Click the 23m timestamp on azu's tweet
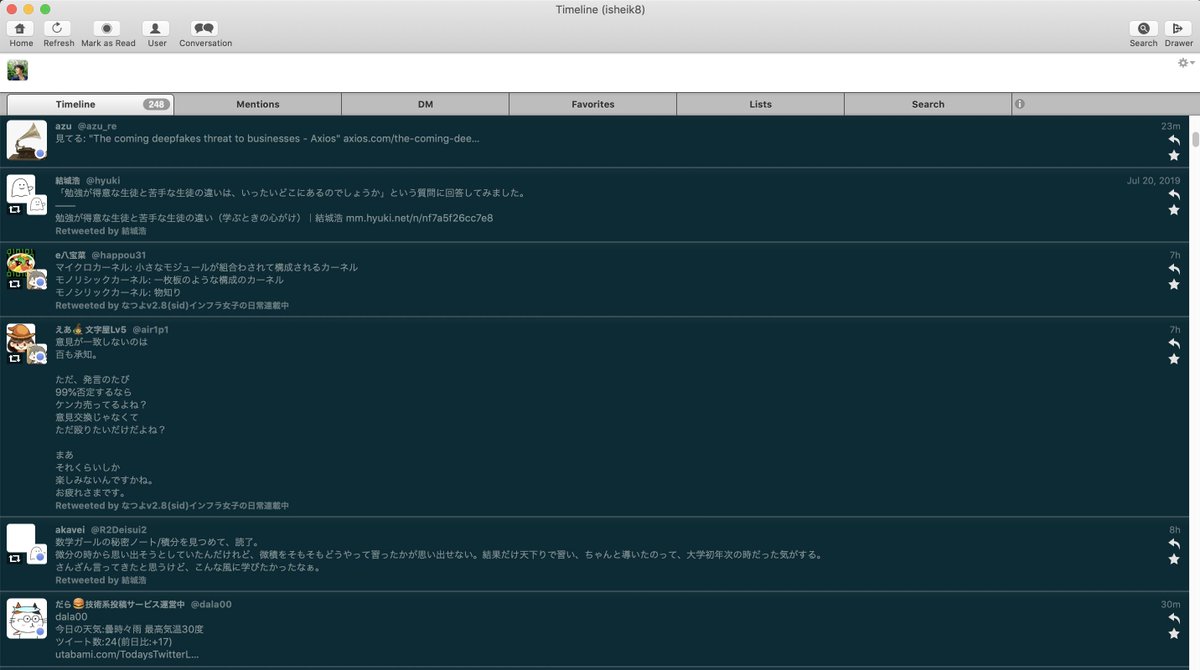1200x670 pixels. 1171,126
